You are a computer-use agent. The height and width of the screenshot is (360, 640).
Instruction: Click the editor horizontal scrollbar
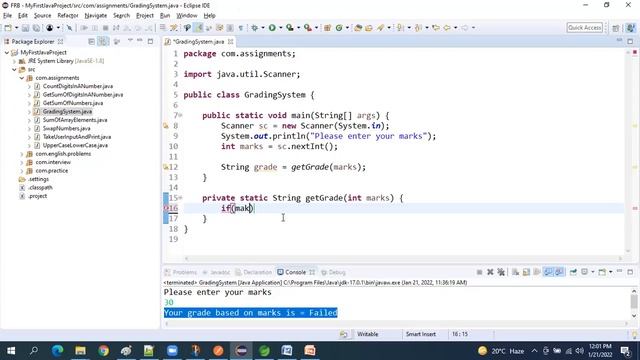[403, 258]
